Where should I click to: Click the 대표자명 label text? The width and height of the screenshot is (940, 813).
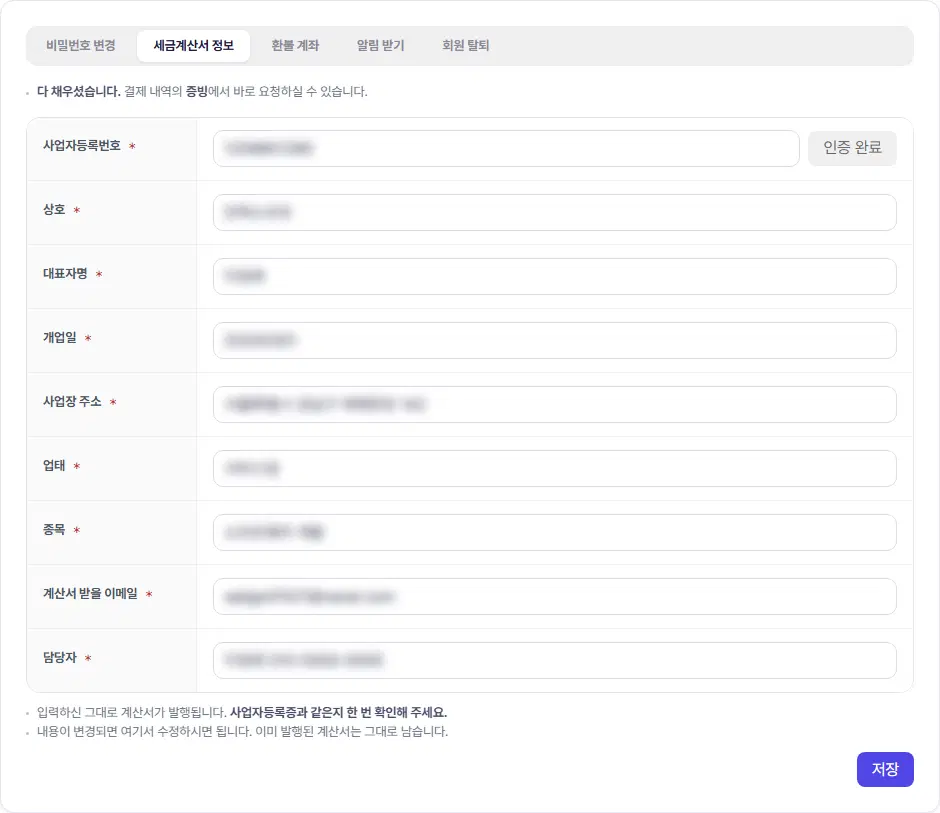point(65,274)
